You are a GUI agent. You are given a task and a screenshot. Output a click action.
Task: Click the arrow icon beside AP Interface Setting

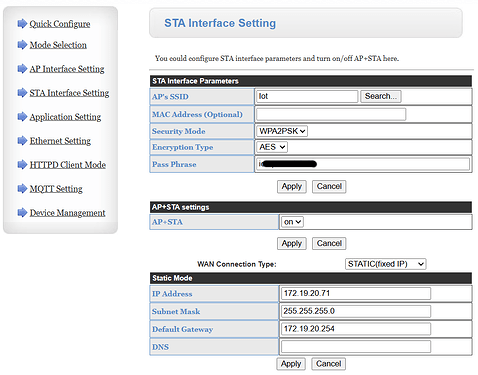[x=22, y=69]
